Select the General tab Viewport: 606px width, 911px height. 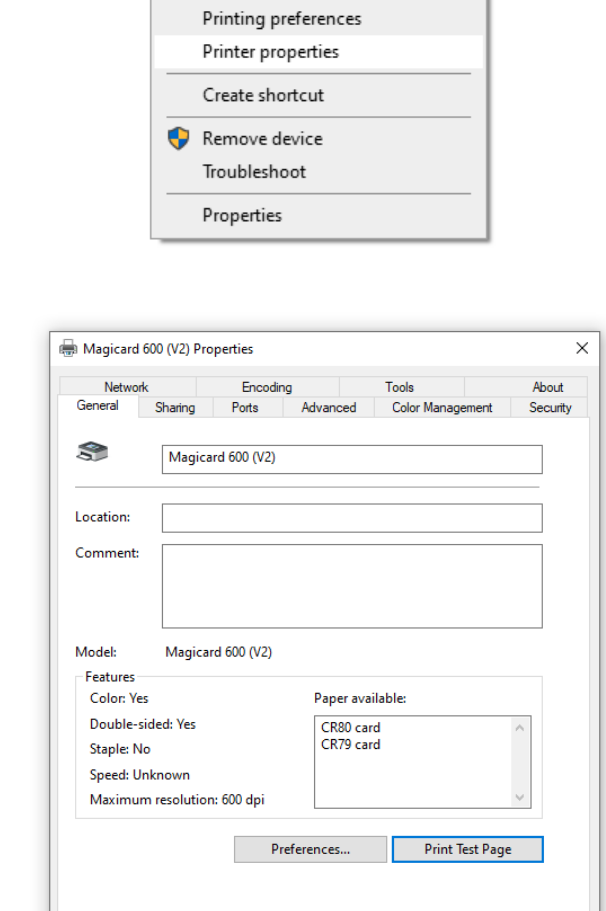click(x=98, y=406)
